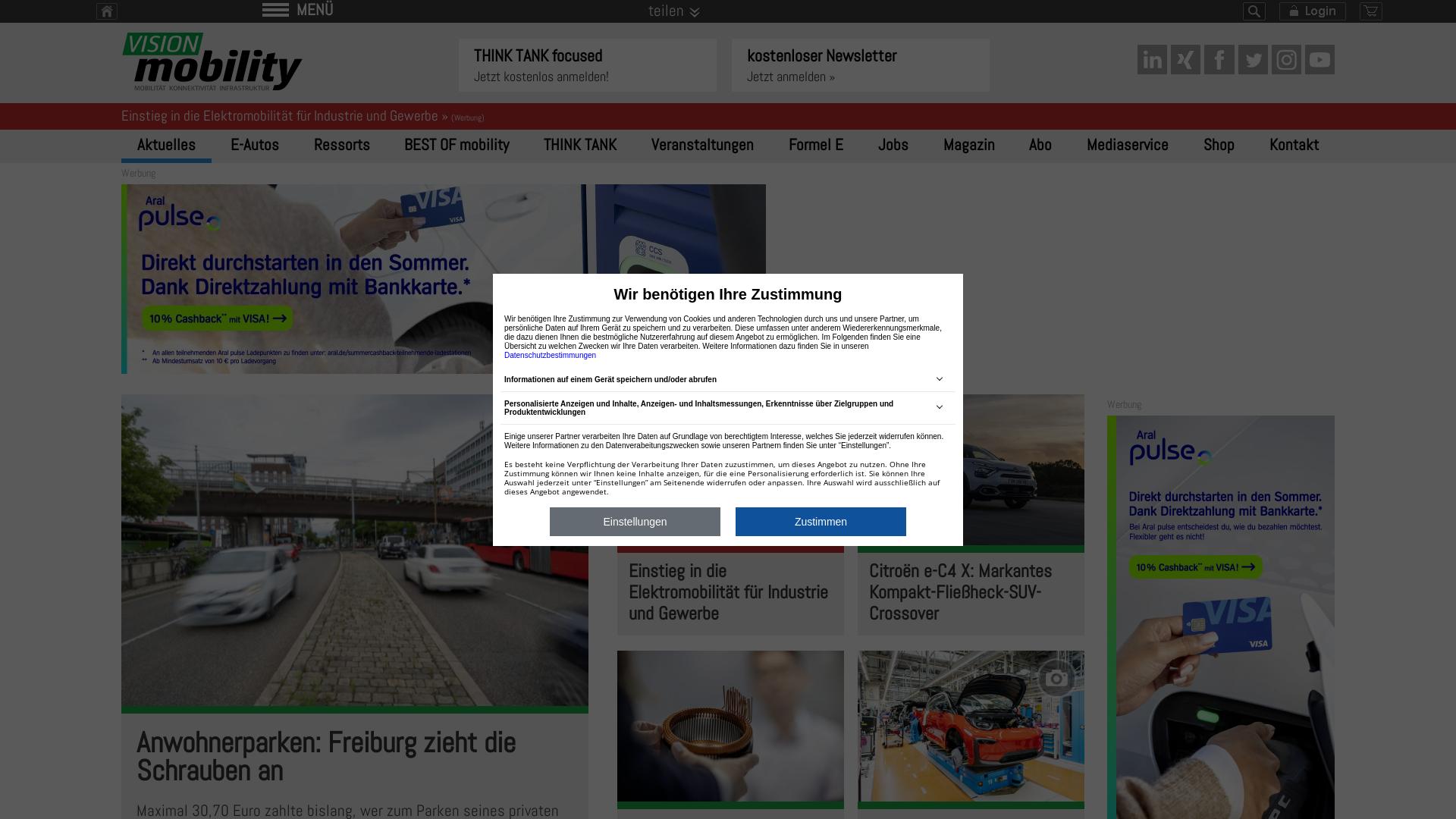
Task: Select the THINK TANK menu item
Action: [580, 145]
